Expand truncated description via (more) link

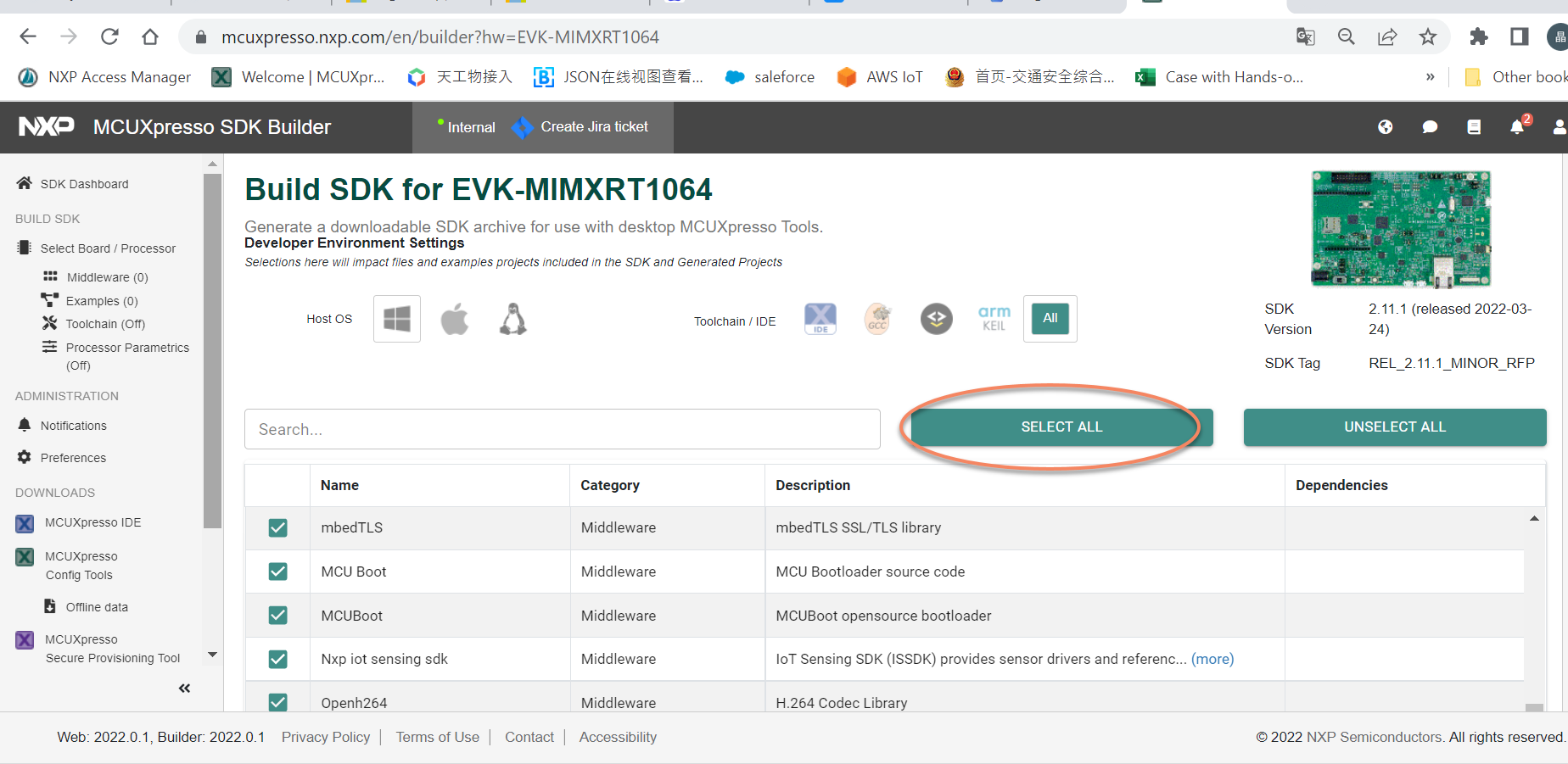[x=1212, y=659]
